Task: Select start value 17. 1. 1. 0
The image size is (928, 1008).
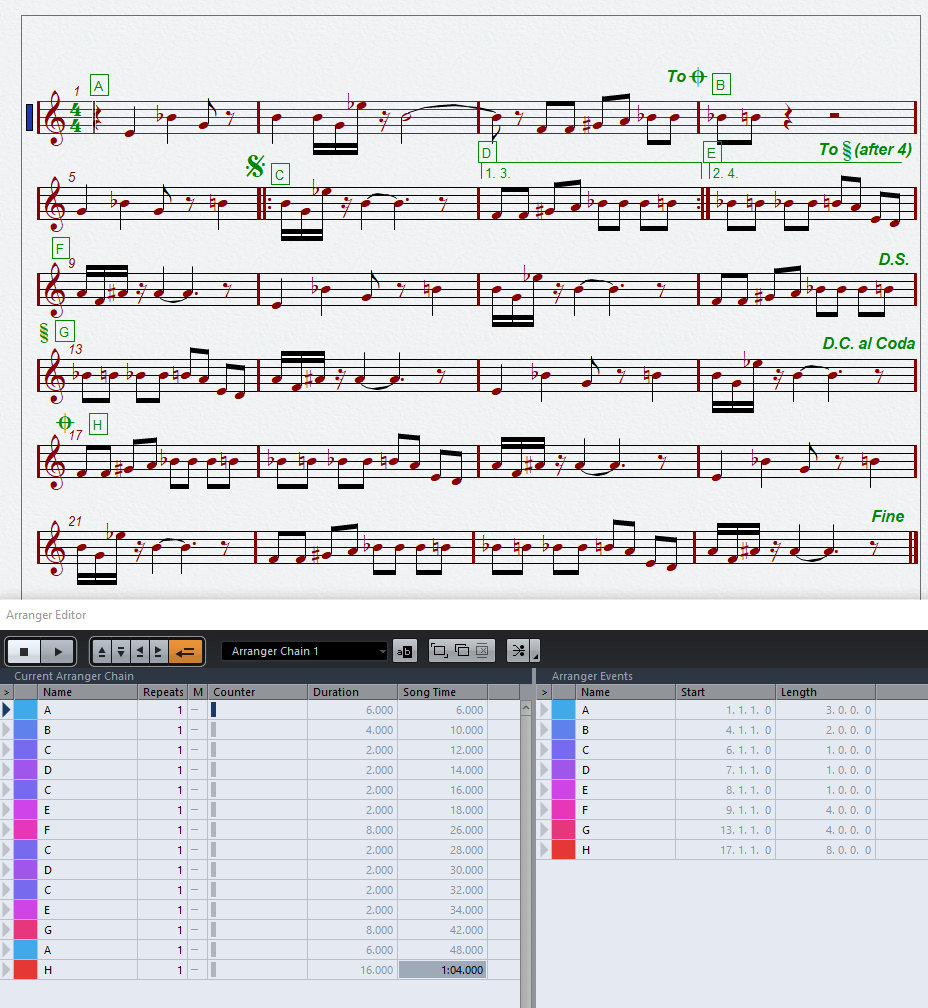Action: 725,850
